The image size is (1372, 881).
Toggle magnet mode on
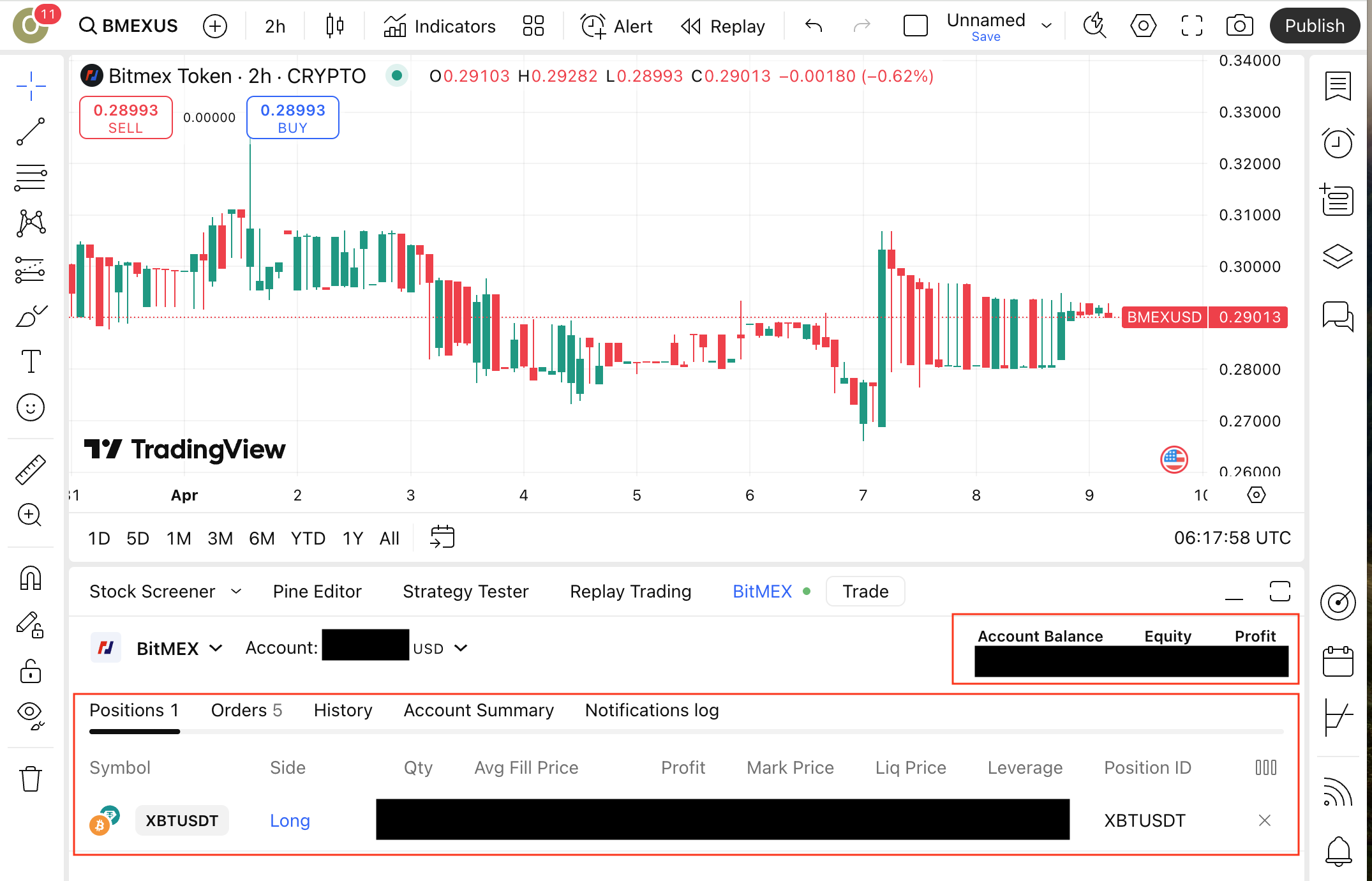point(31,578)
